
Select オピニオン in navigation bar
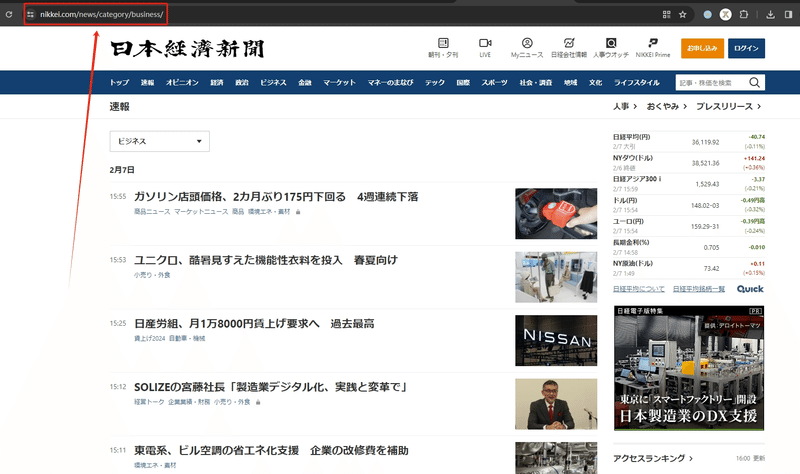pyautogui.click(x=182, y=82)
